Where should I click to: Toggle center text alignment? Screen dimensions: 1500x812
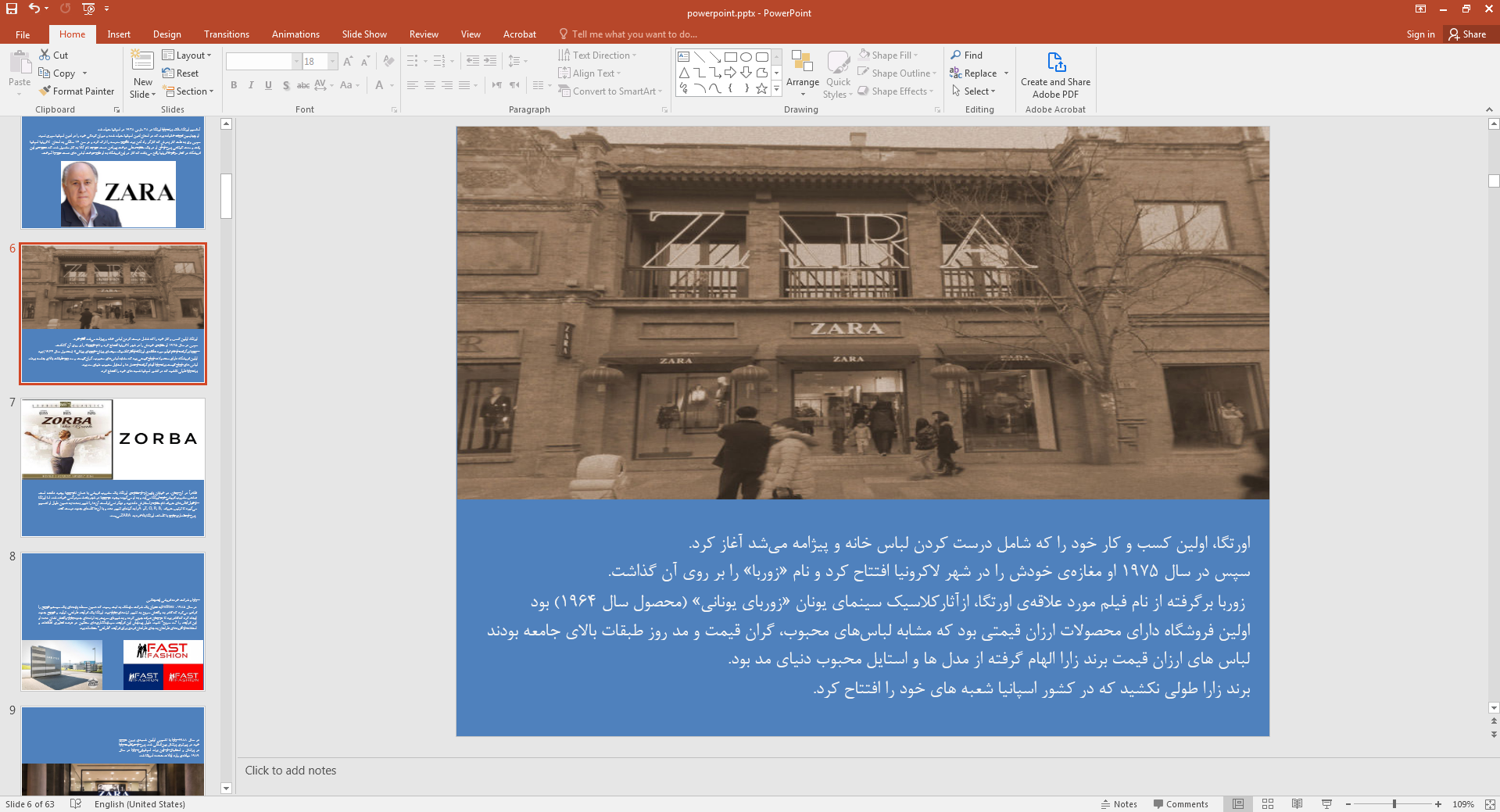pyautogui.click(x=430, y=85)
